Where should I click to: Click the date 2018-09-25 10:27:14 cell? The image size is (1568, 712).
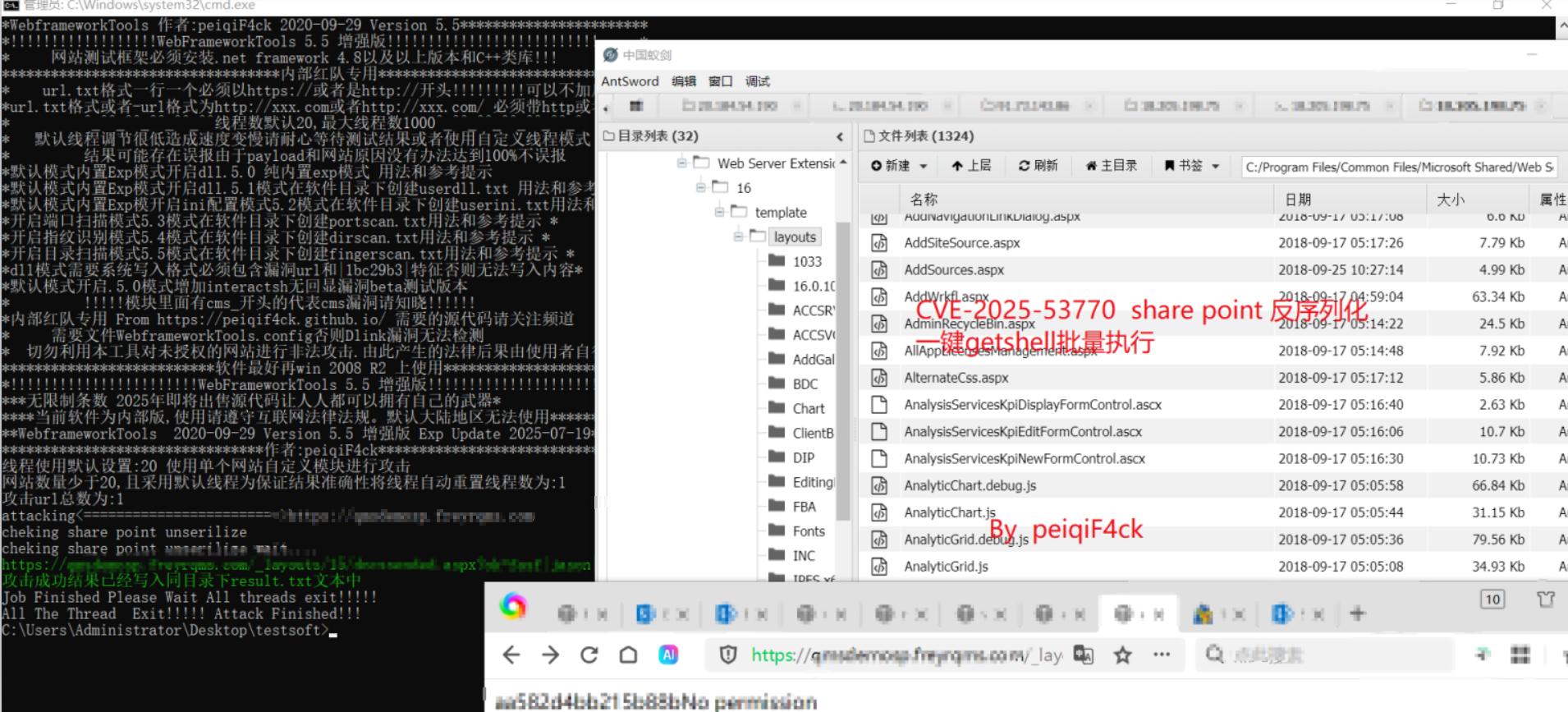[1341, 270]
